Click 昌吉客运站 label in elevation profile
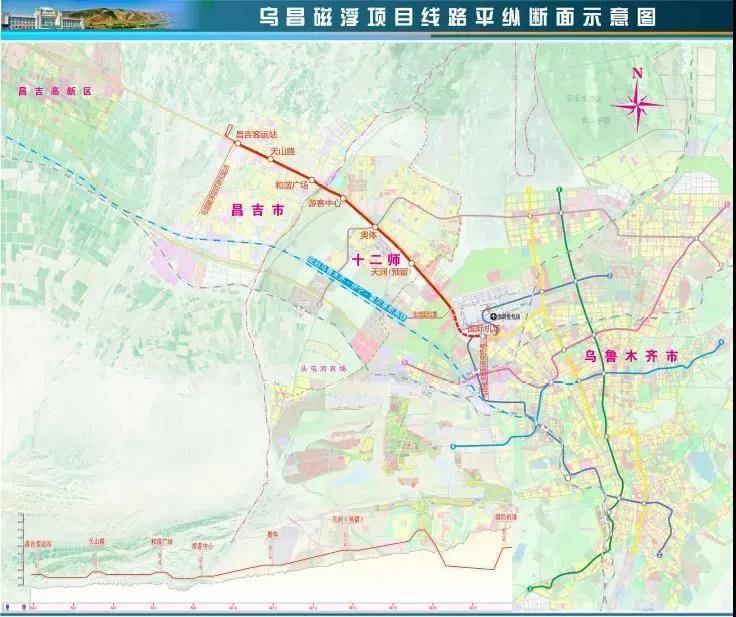Viewport: 736px width, 617px height. click(x=38, y=544)
